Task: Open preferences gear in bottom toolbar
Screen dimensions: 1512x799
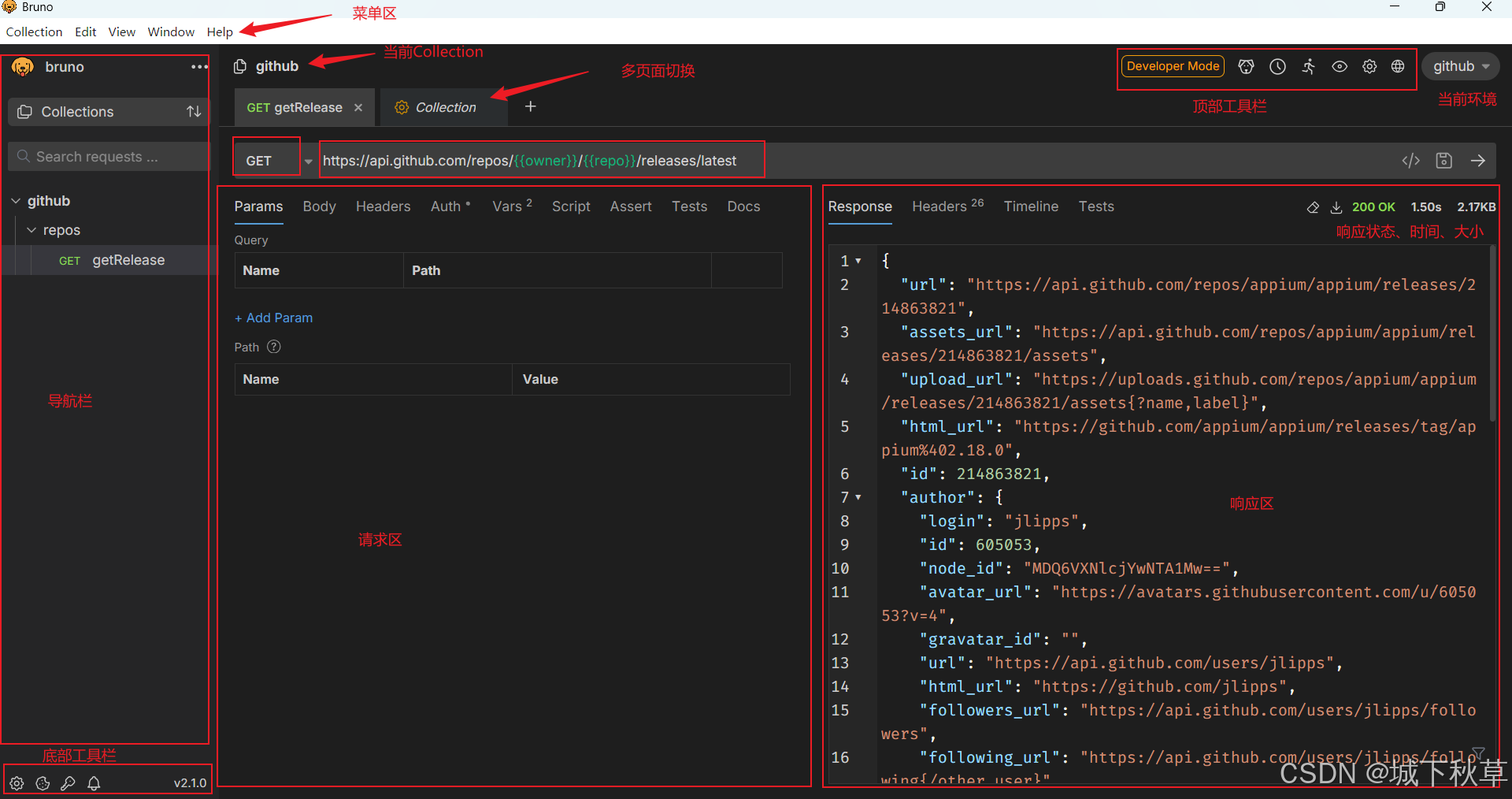Action: [x=17, y=783]
